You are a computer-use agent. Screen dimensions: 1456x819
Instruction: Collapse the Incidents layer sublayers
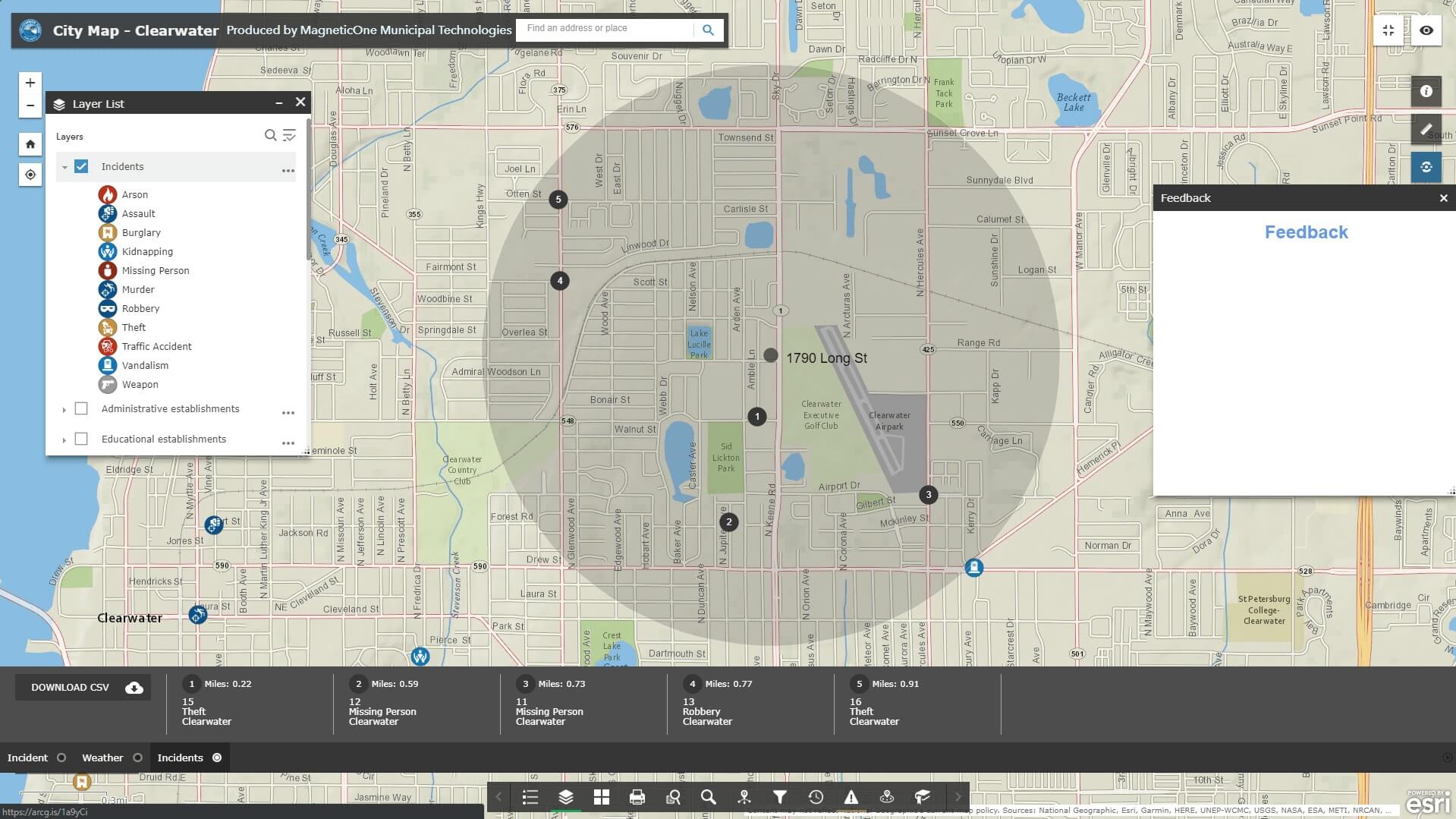64,166
